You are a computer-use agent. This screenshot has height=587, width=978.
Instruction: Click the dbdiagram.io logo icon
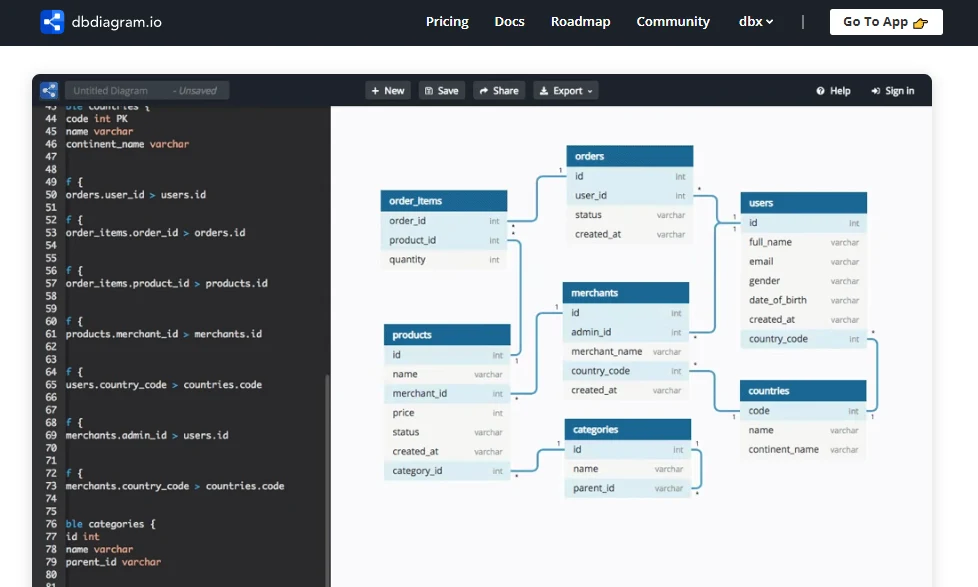52,22
